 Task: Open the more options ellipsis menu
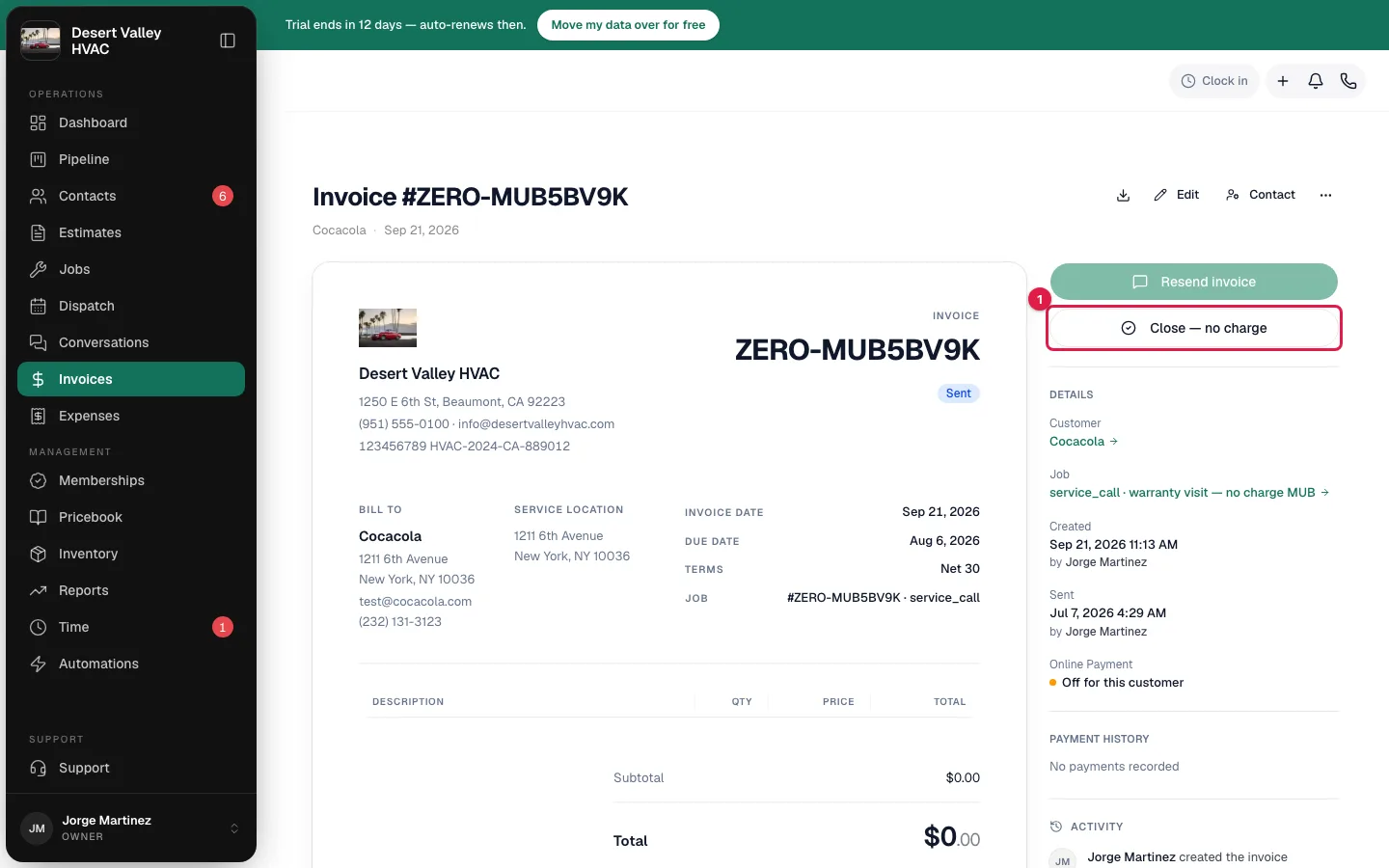coord(1325,195)
